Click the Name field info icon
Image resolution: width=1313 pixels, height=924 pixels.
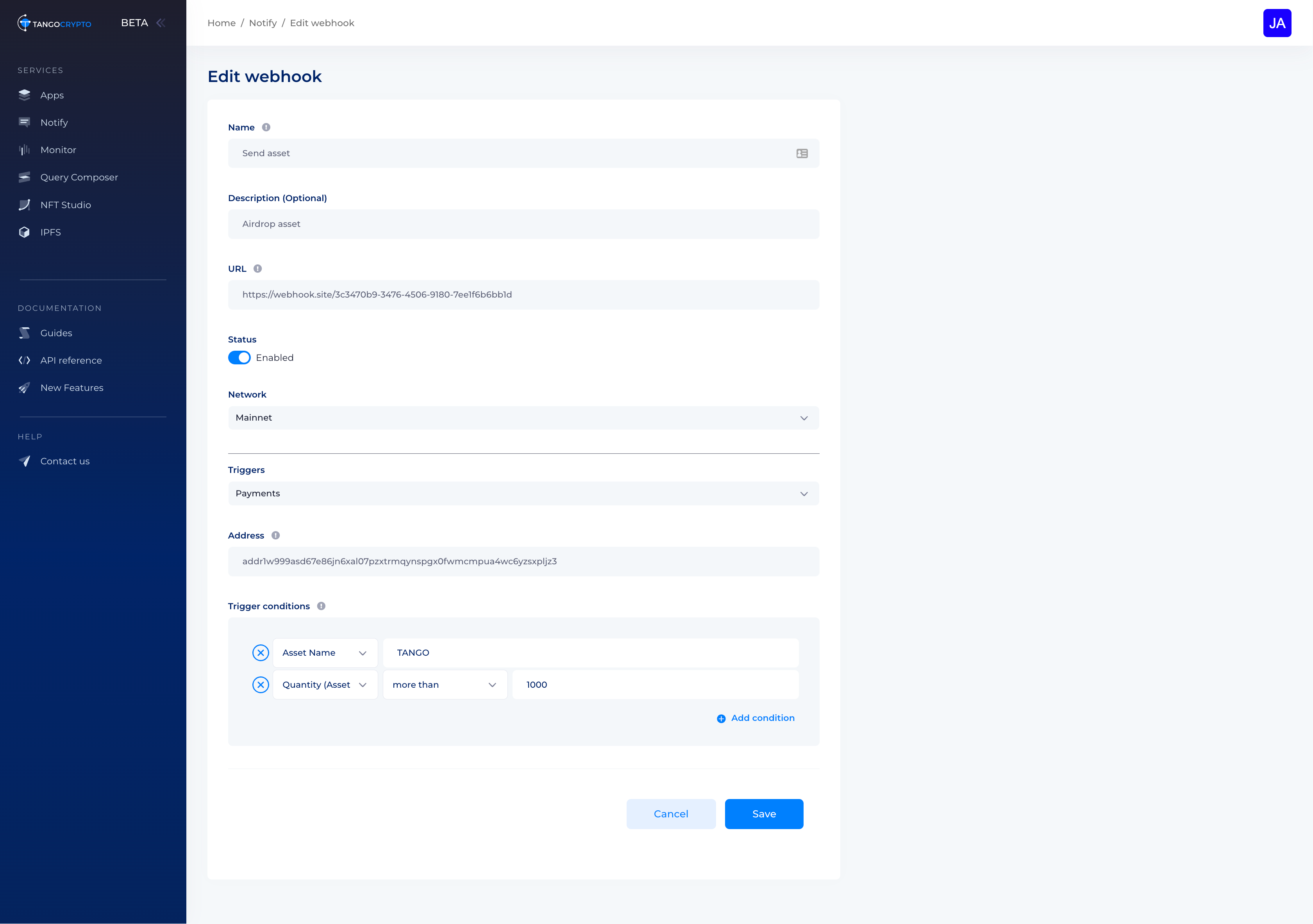[266, 127]
